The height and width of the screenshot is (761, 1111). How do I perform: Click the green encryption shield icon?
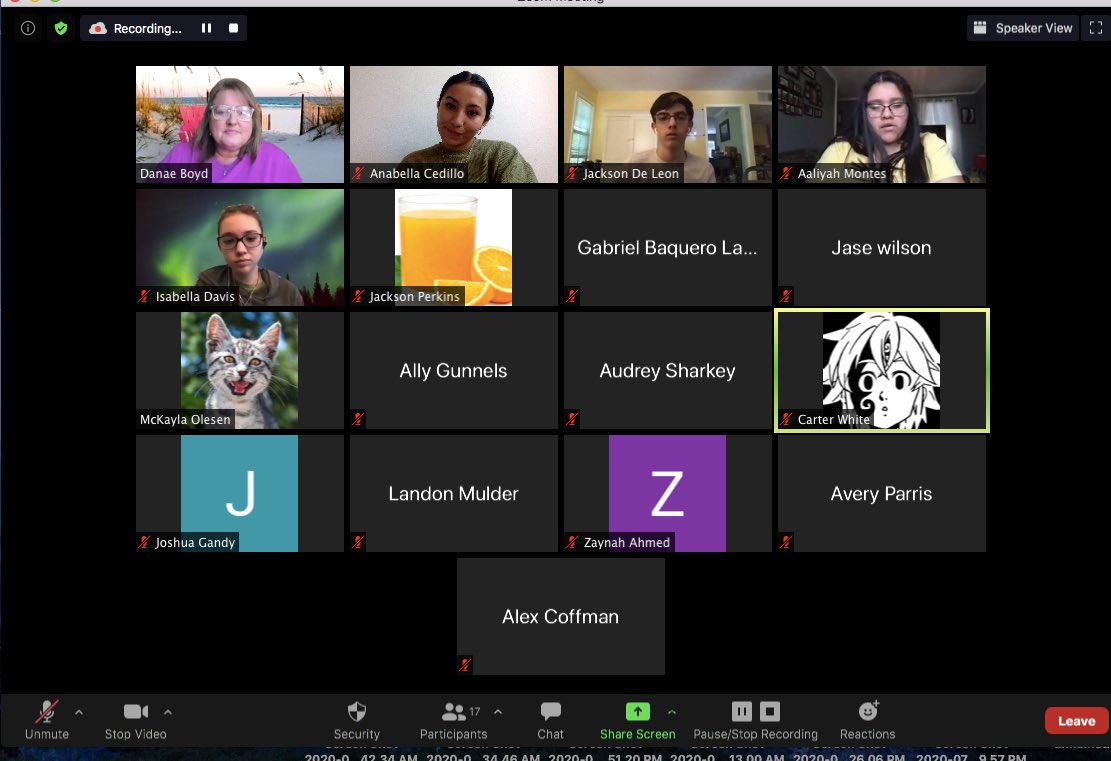(x=61, y=28)
